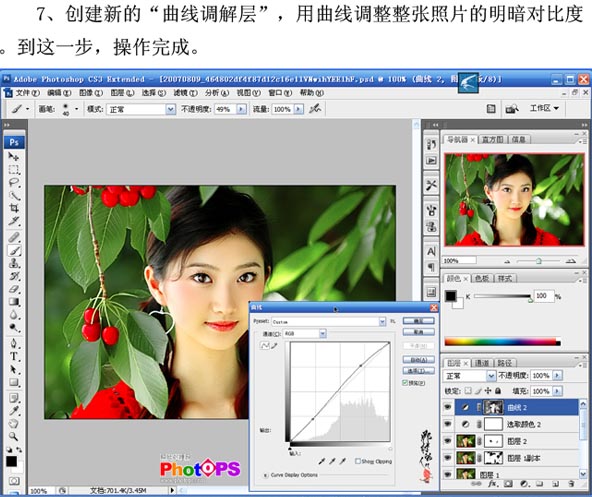Open layer blend mode dropdown

490,376
